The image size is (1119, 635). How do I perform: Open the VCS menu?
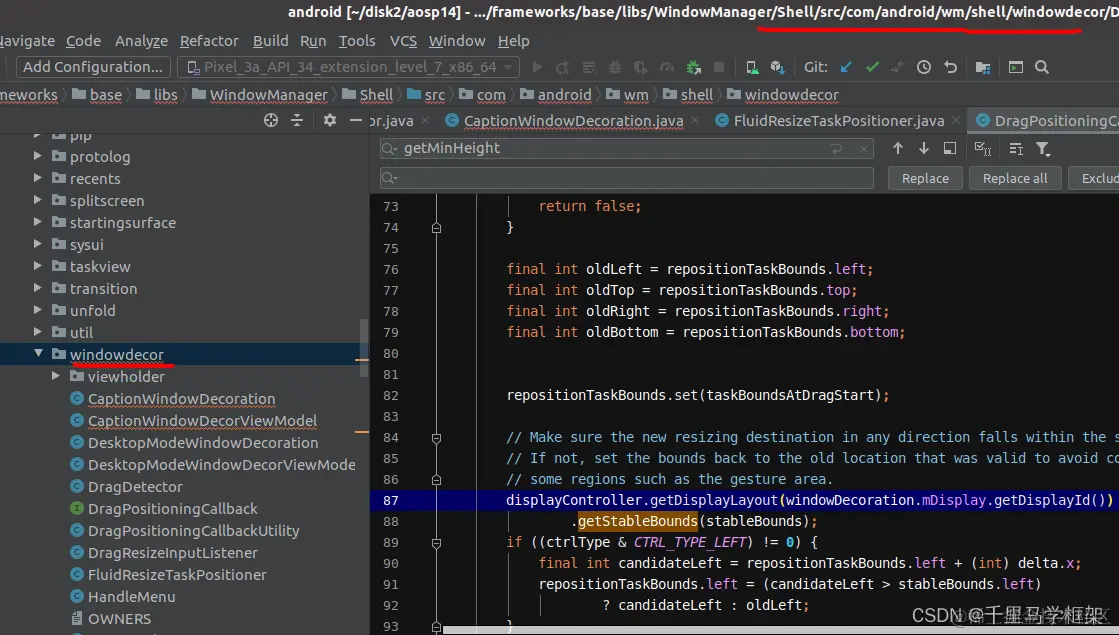pos(403,41)
